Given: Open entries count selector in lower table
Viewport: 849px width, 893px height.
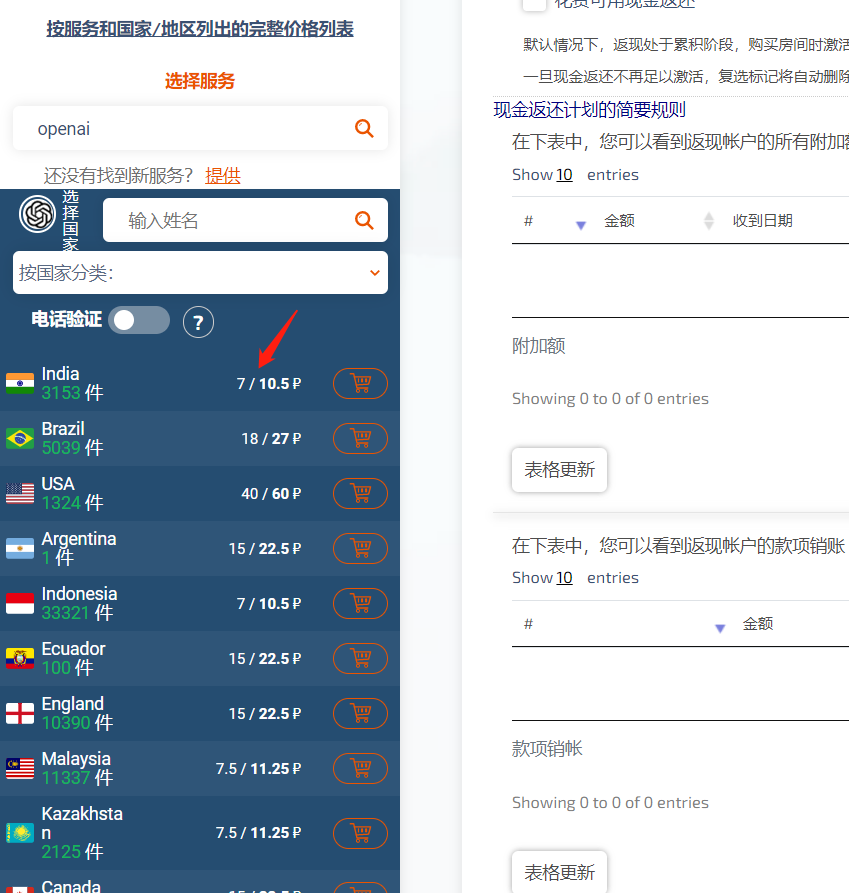Looking at the screenshot, I should tap(564, 578).
